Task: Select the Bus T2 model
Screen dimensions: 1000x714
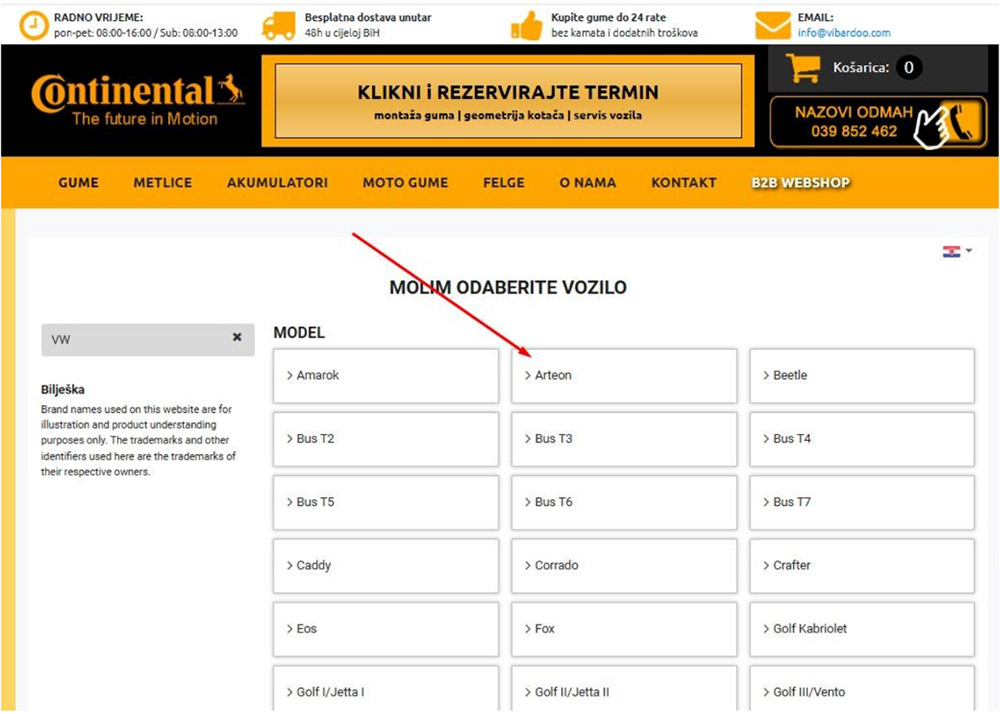Action: point(386,439)
